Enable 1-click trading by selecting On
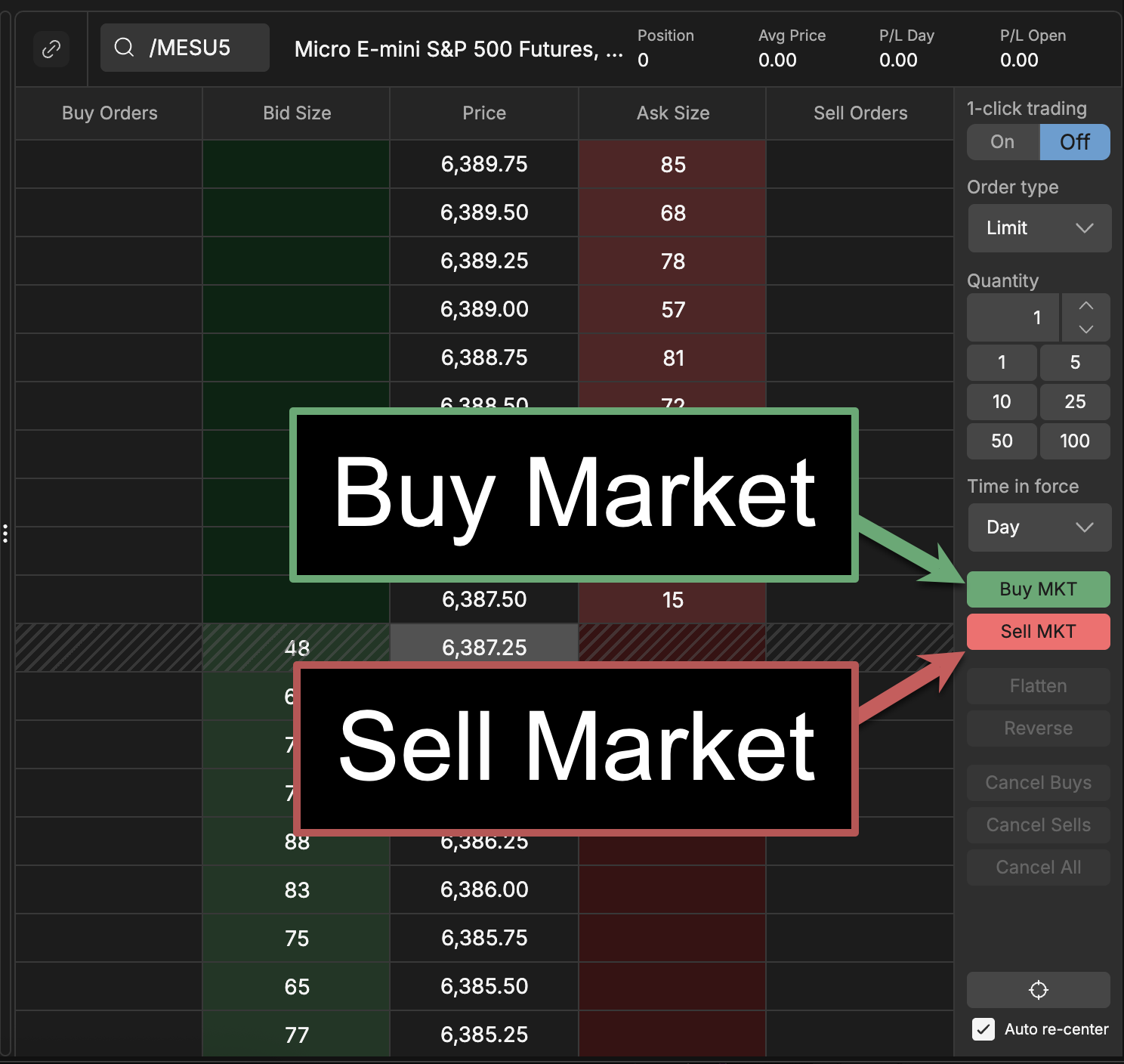The height and width of the screenshot is (1064, 1124). pyautogui.click(x=1002, y=141)
